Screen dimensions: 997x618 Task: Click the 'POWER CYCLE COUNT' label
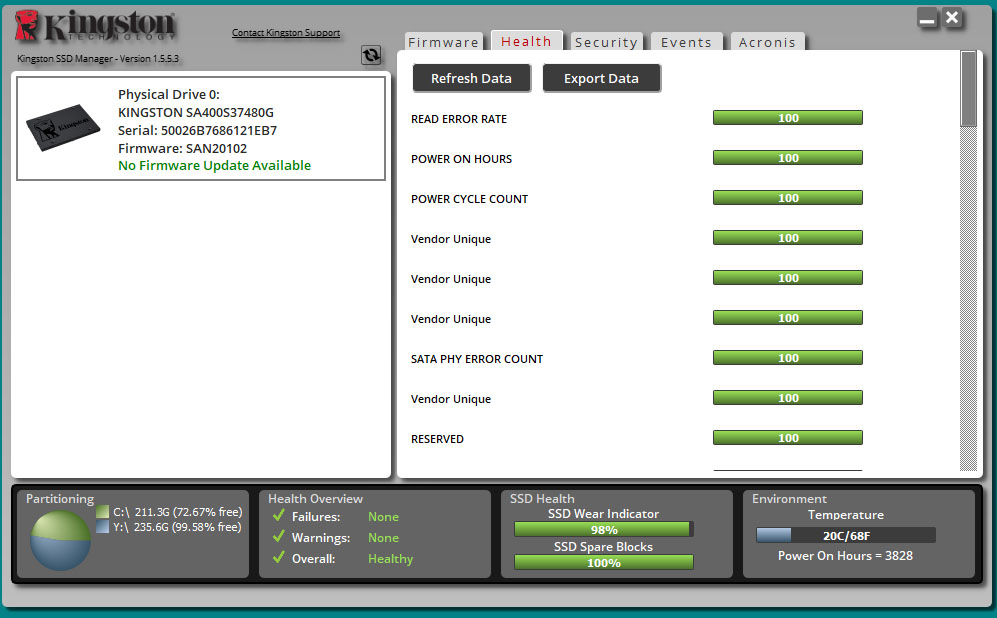click(x=469, y=199)
